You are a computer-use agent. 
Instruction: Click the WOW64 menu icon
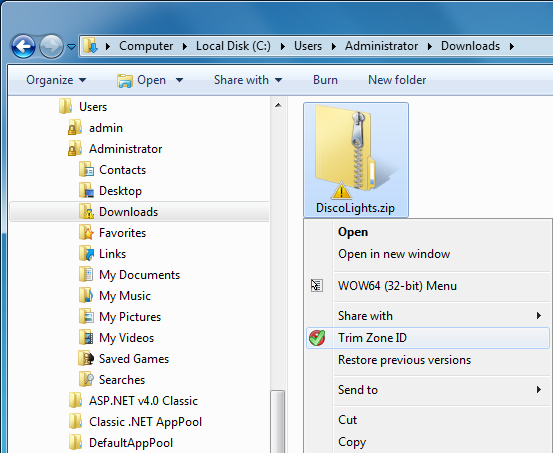(x=317, y=285)
